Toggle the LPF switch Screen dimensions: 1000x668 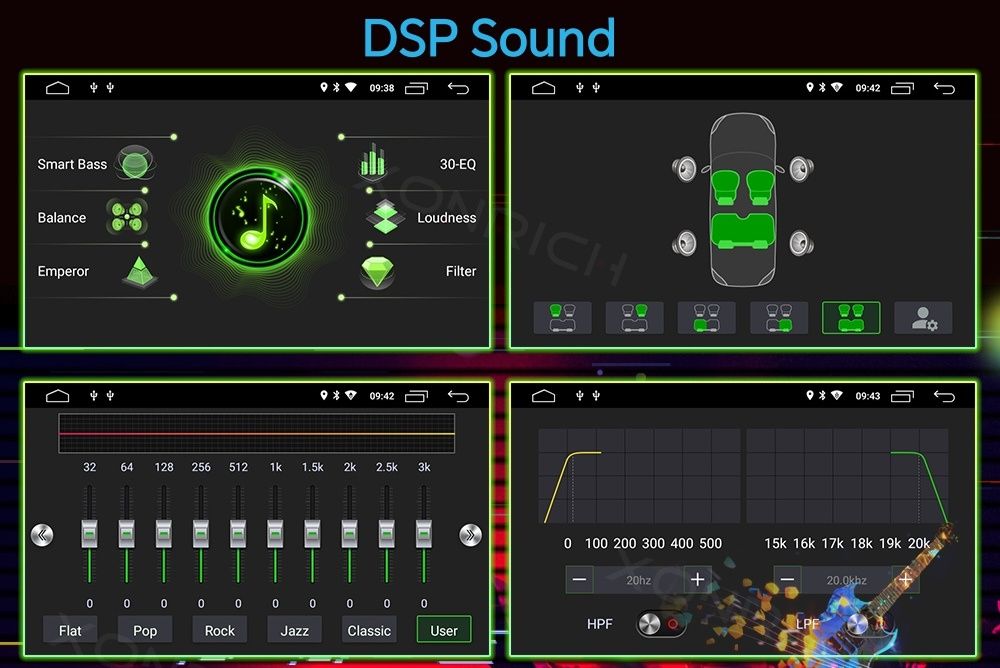click(x=869, y=623)
